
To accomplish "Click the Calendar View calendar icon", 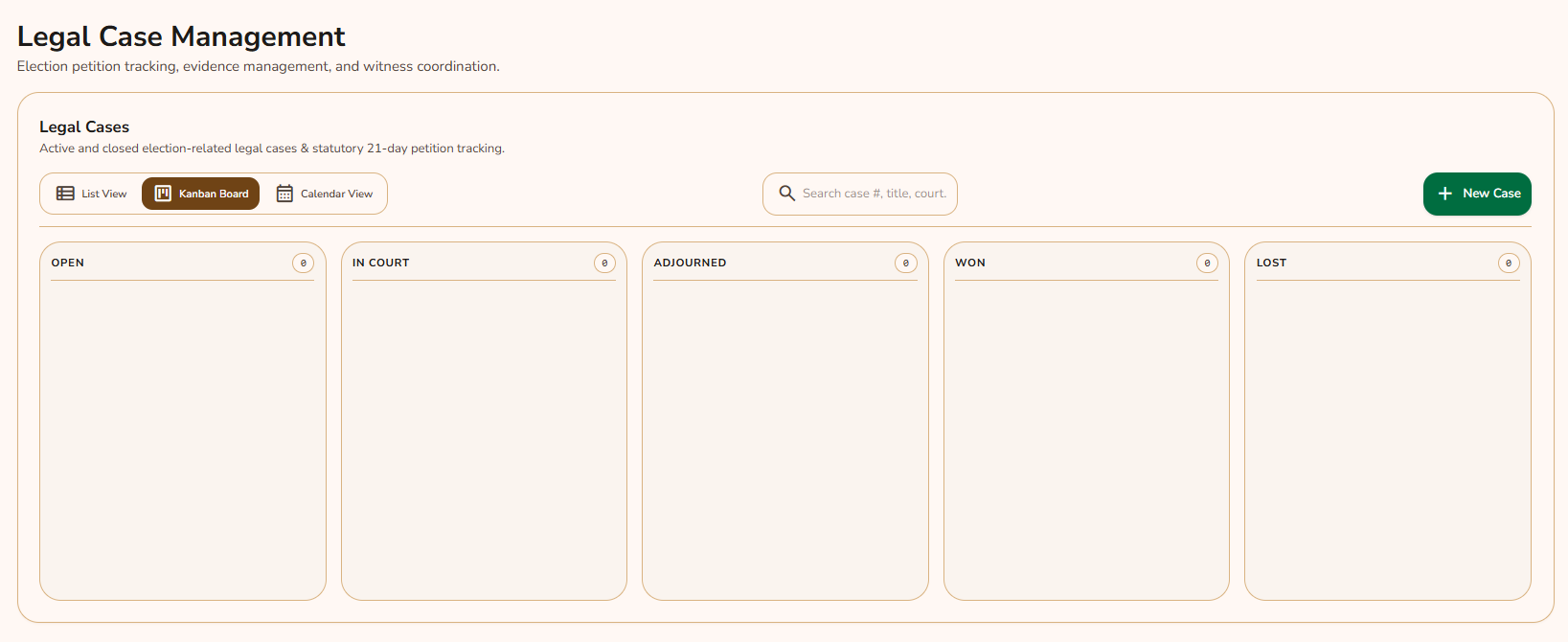I will (x=284, y=194).
